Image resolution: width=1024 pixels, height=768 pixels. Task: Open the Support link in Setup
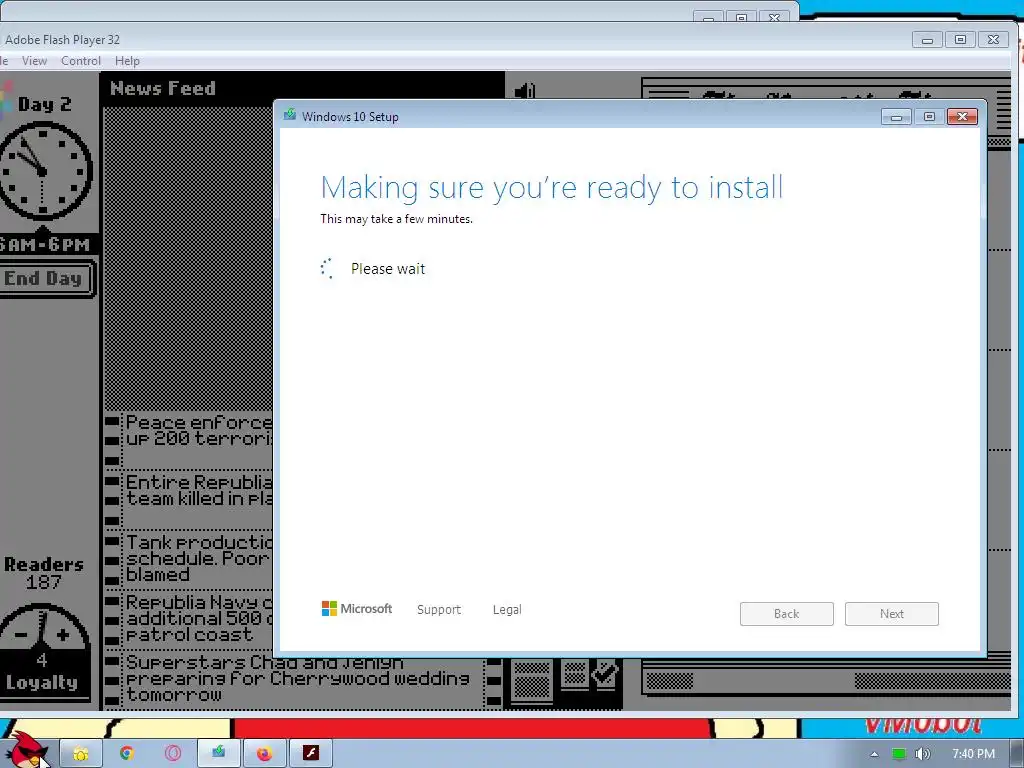439,609
